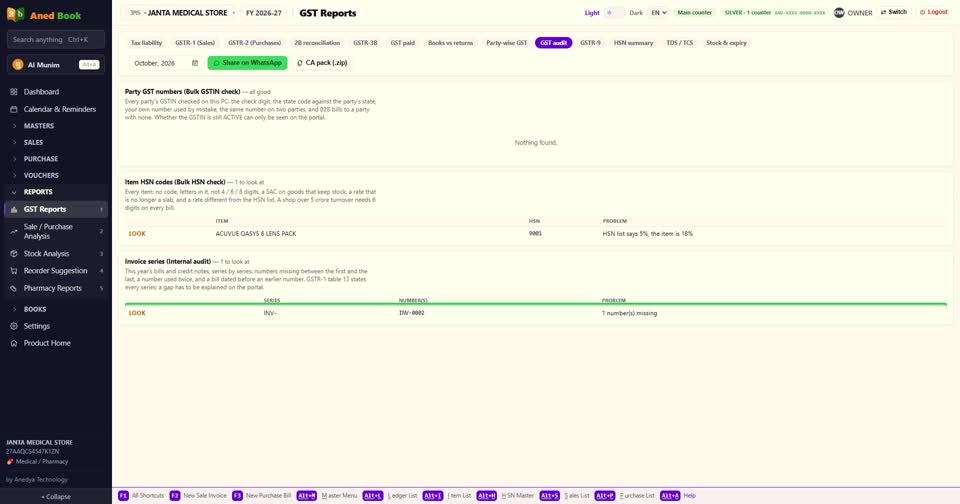Open Calendar & Reminders icon in sidebar

point(13,109)
